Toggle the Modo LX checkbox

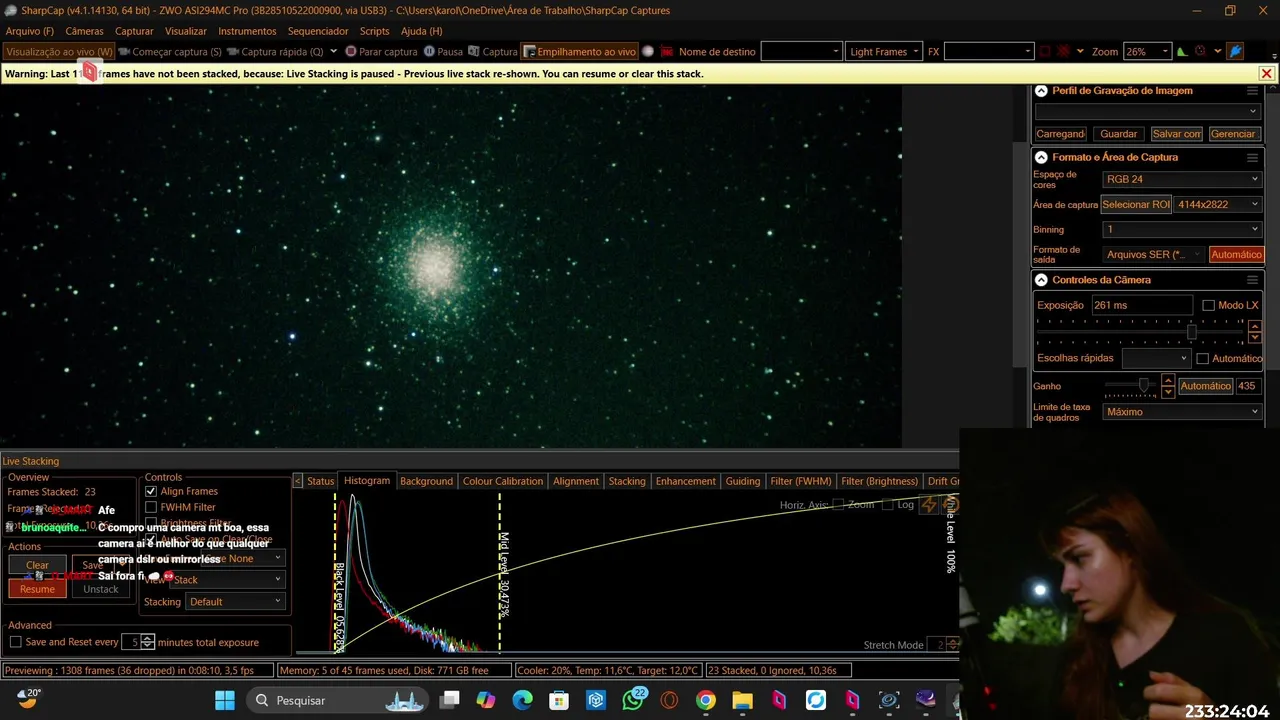1208,305
